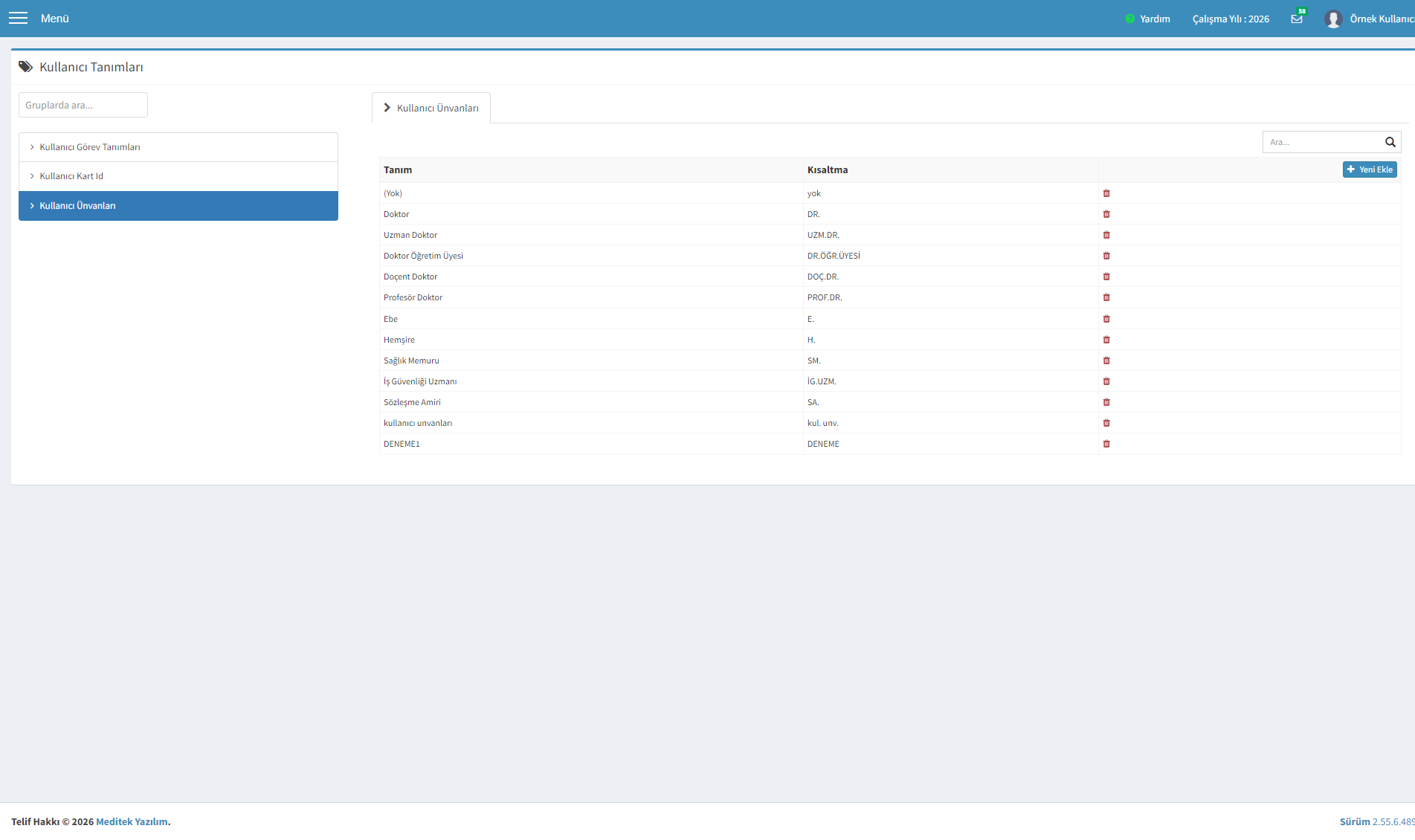Delete the Doktor title row

pyautogui.click(x=1106, y=214)
